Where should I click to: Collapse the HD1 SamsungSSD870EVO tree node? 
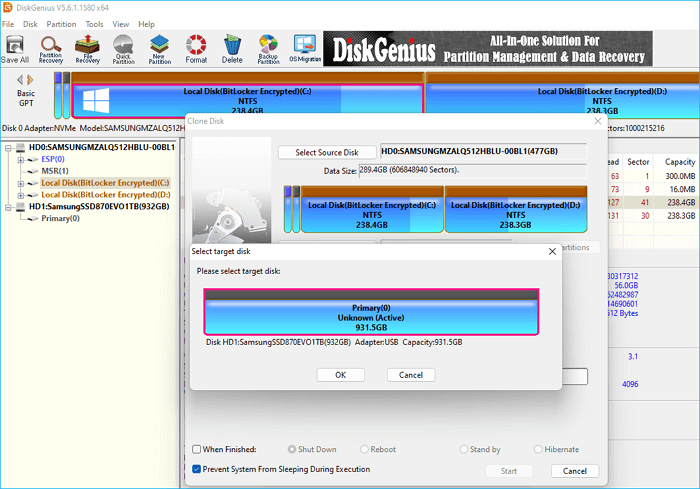click(8, 207)
